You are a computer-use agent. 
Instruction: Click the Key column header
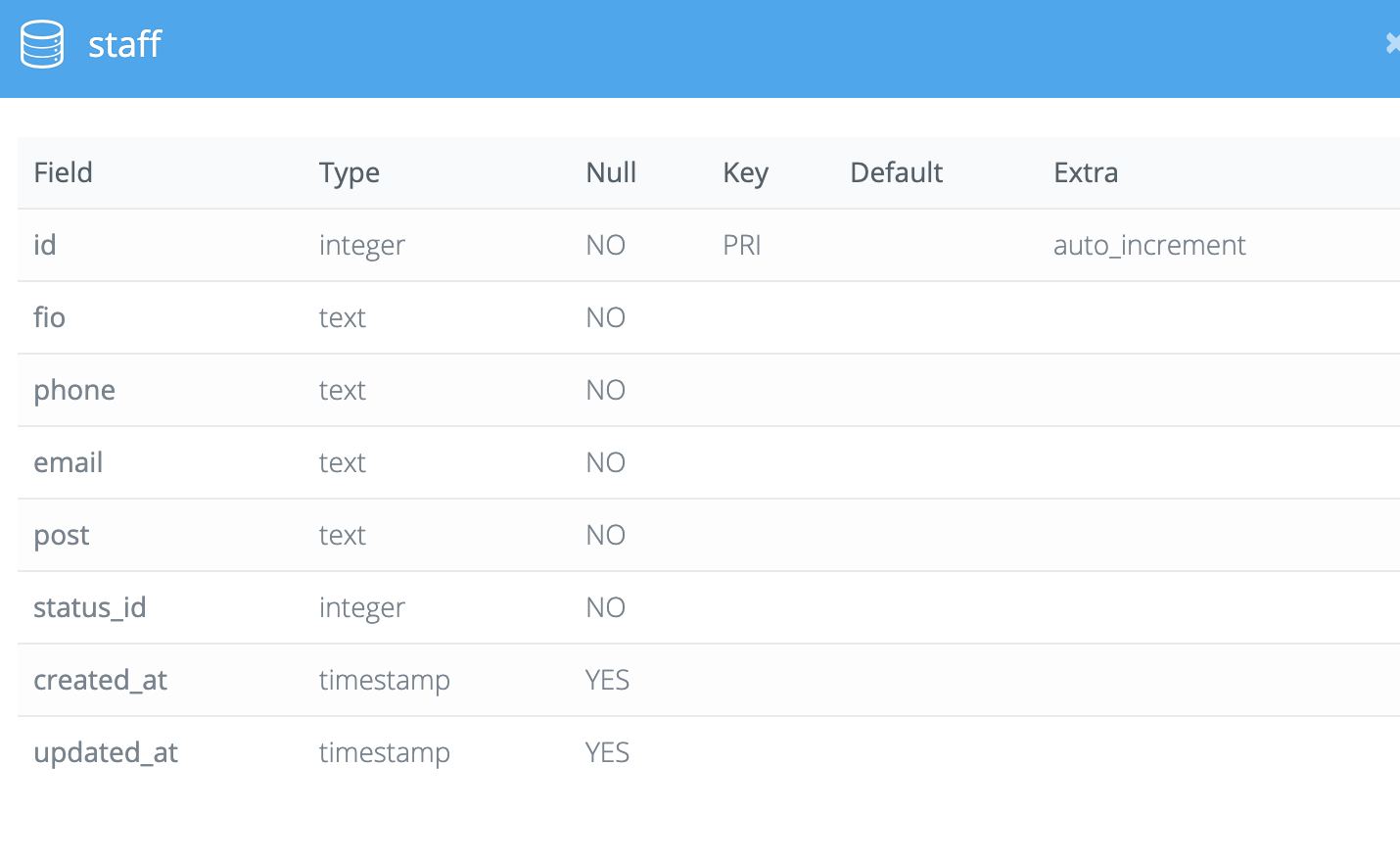(745, 172)
